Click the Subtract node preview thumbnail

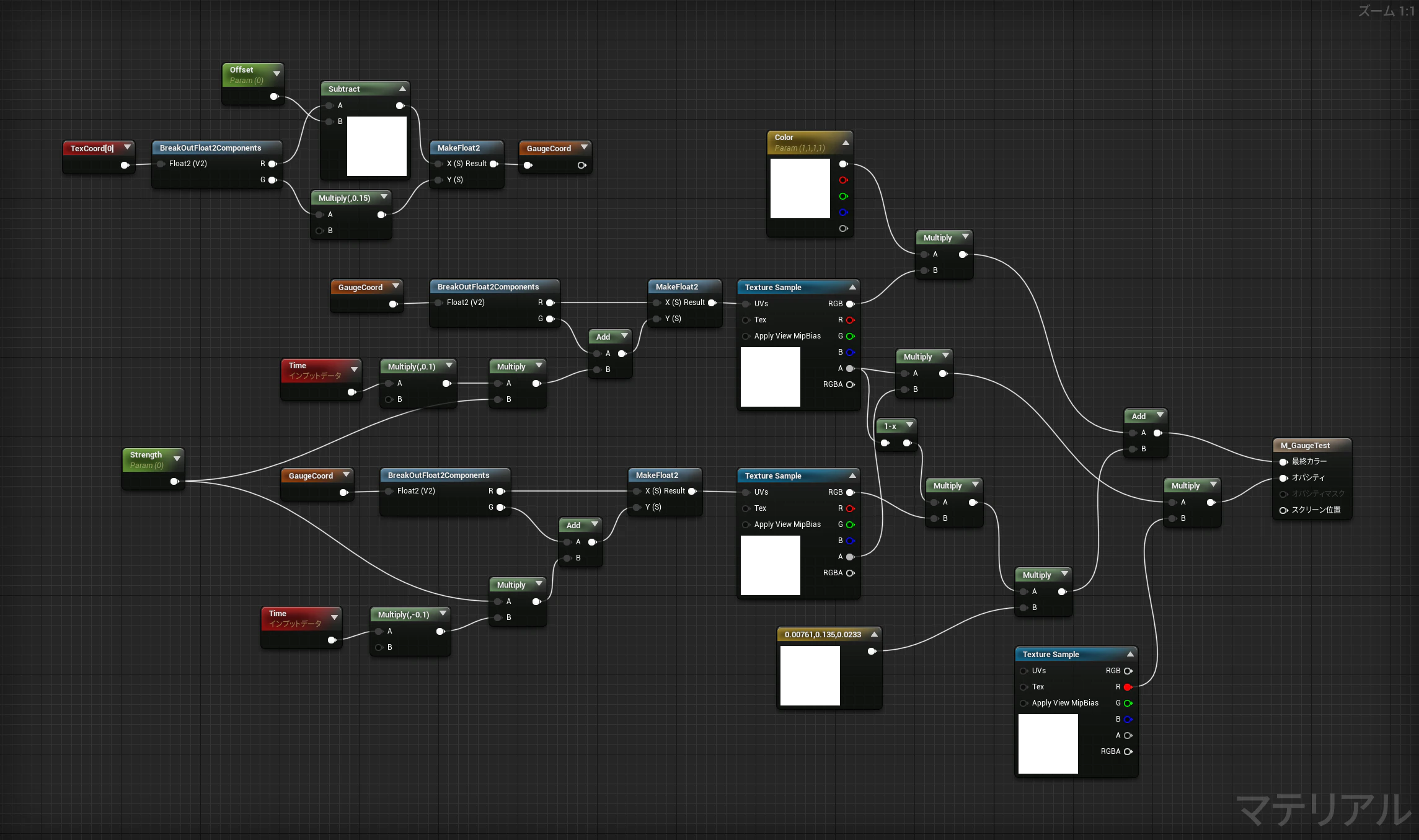(377, 146)
